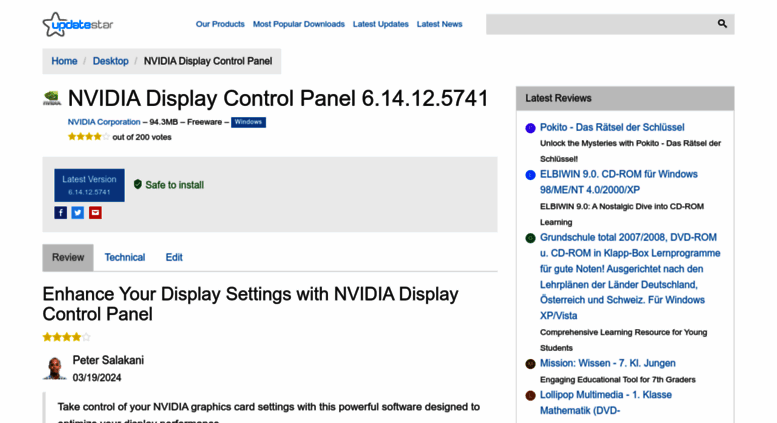Share on Facebook icon
Viewport: 777px width, 423px height.
(x=60, y=212)
